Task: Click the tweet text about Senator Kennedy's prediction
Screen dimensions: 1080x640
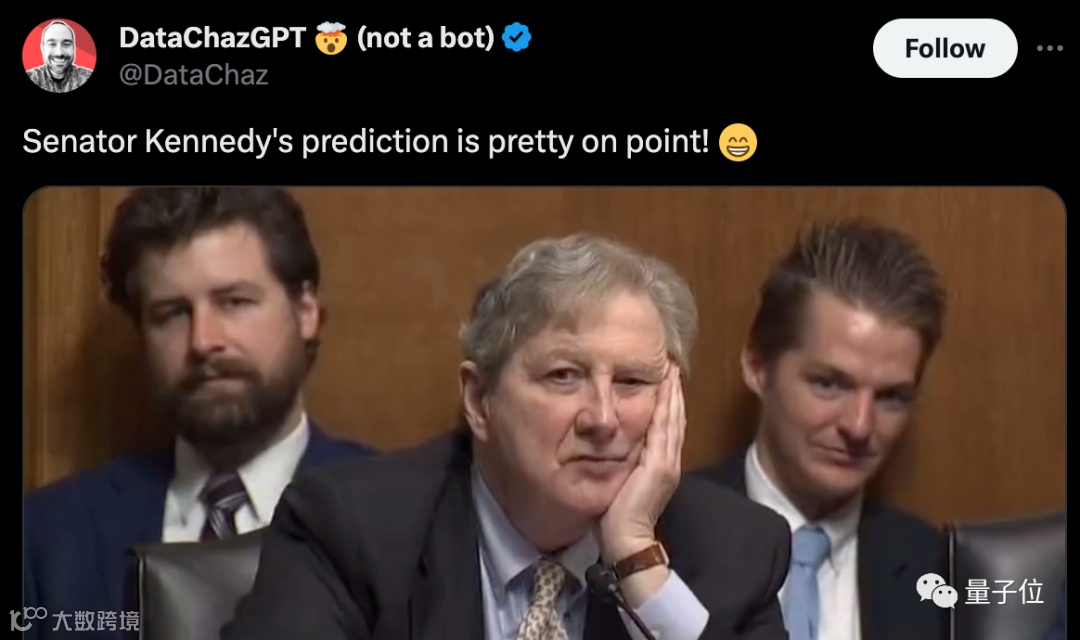Action: tap(366, 142)
